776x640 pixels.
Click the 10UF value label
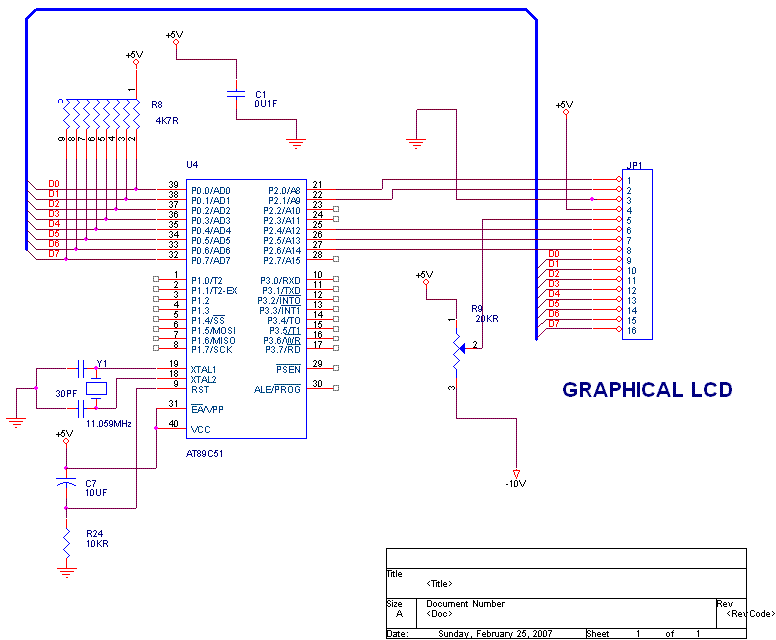96,493
